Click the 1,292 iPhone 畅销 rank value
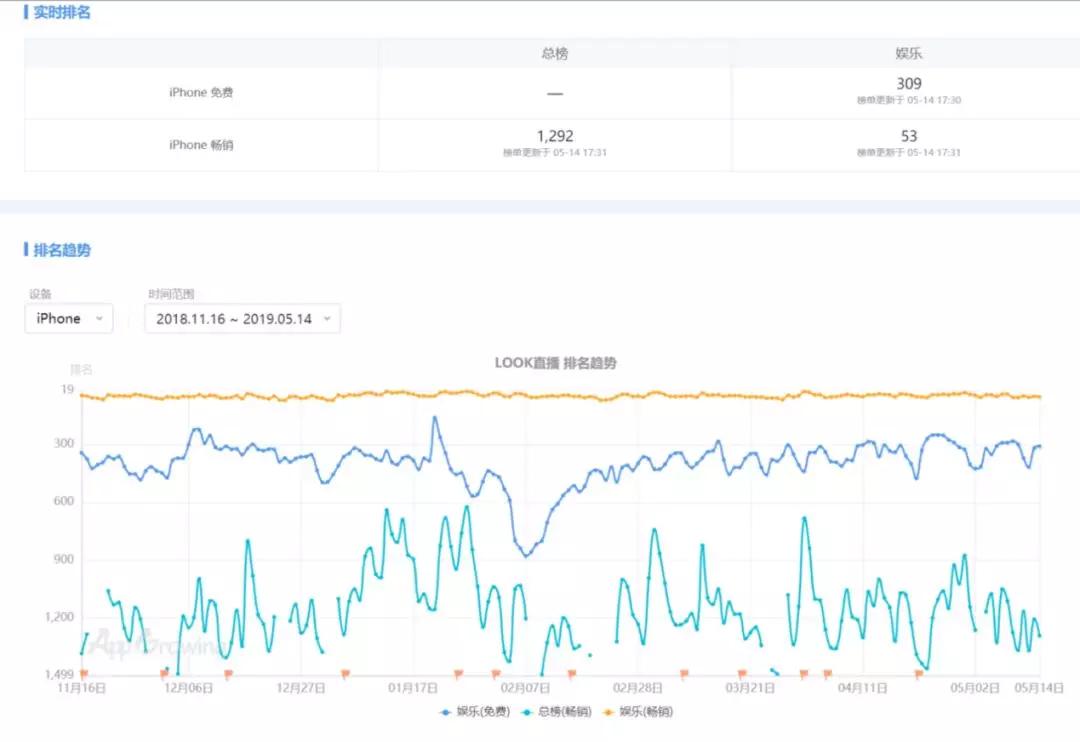This screenshot has height=742, width=1080. pyautogui.click(x=555, y=136)
